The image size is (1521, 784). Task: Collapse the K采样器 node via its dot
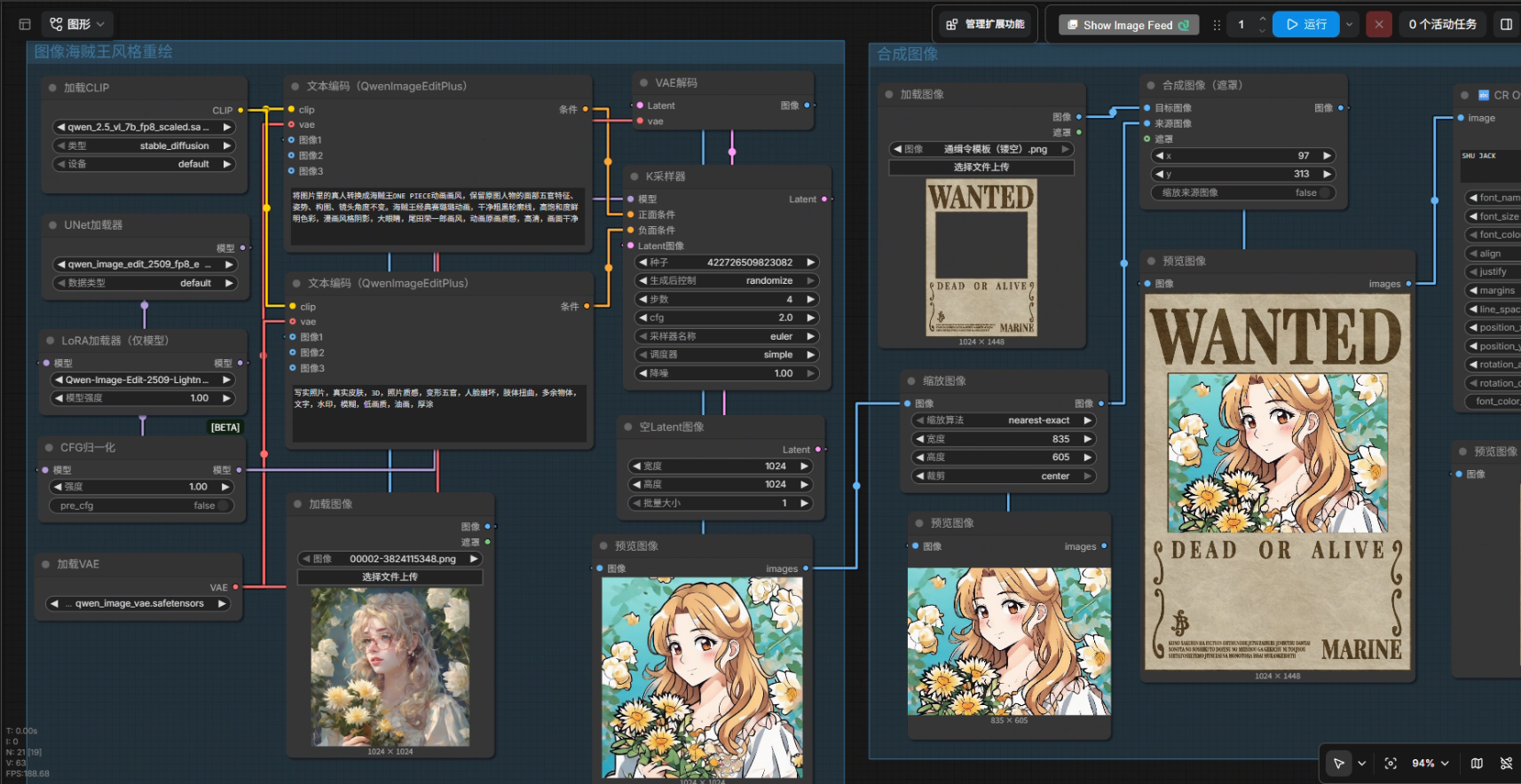point(634,176)
